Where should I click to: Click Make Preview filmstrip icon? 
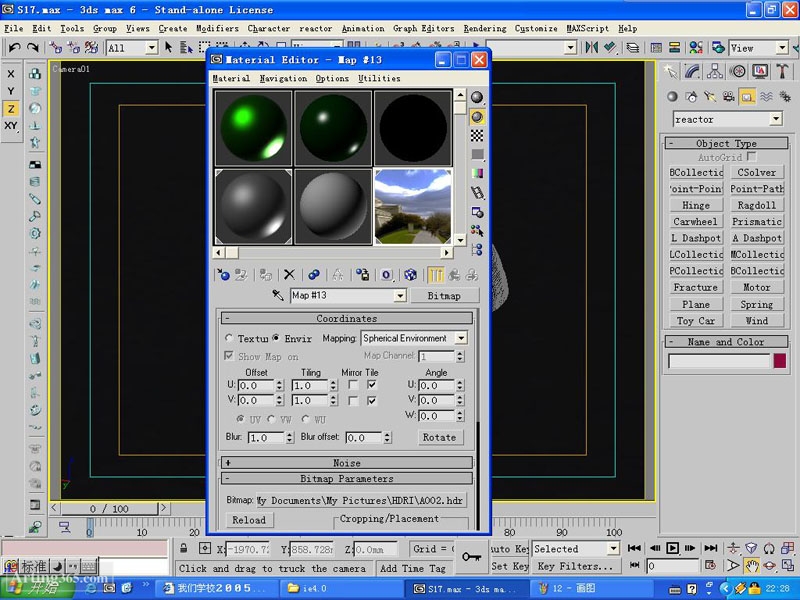click(x=477, y=192)
